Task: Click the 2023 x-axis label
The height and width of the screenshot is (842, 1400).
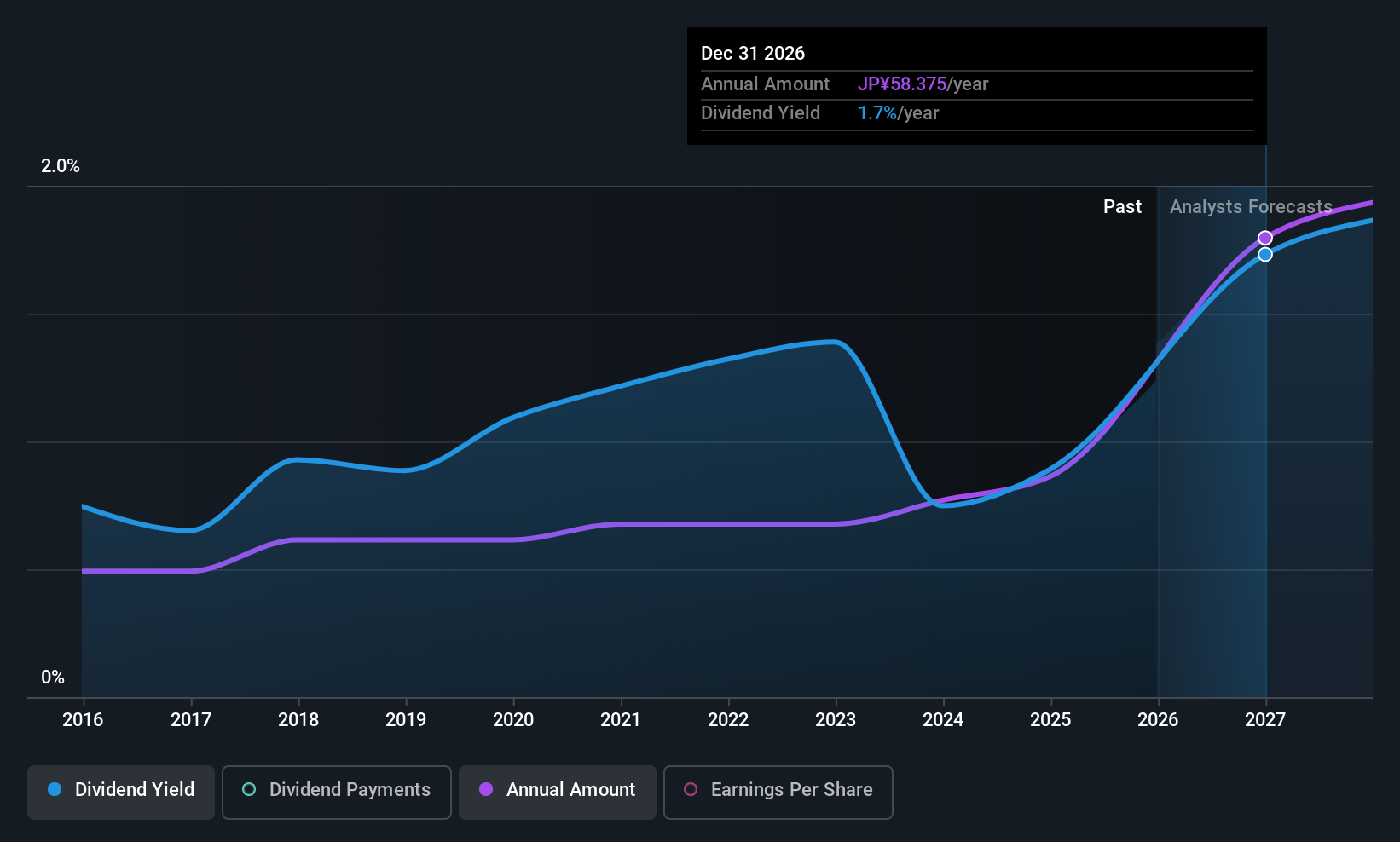Action: tap(836, 719)
